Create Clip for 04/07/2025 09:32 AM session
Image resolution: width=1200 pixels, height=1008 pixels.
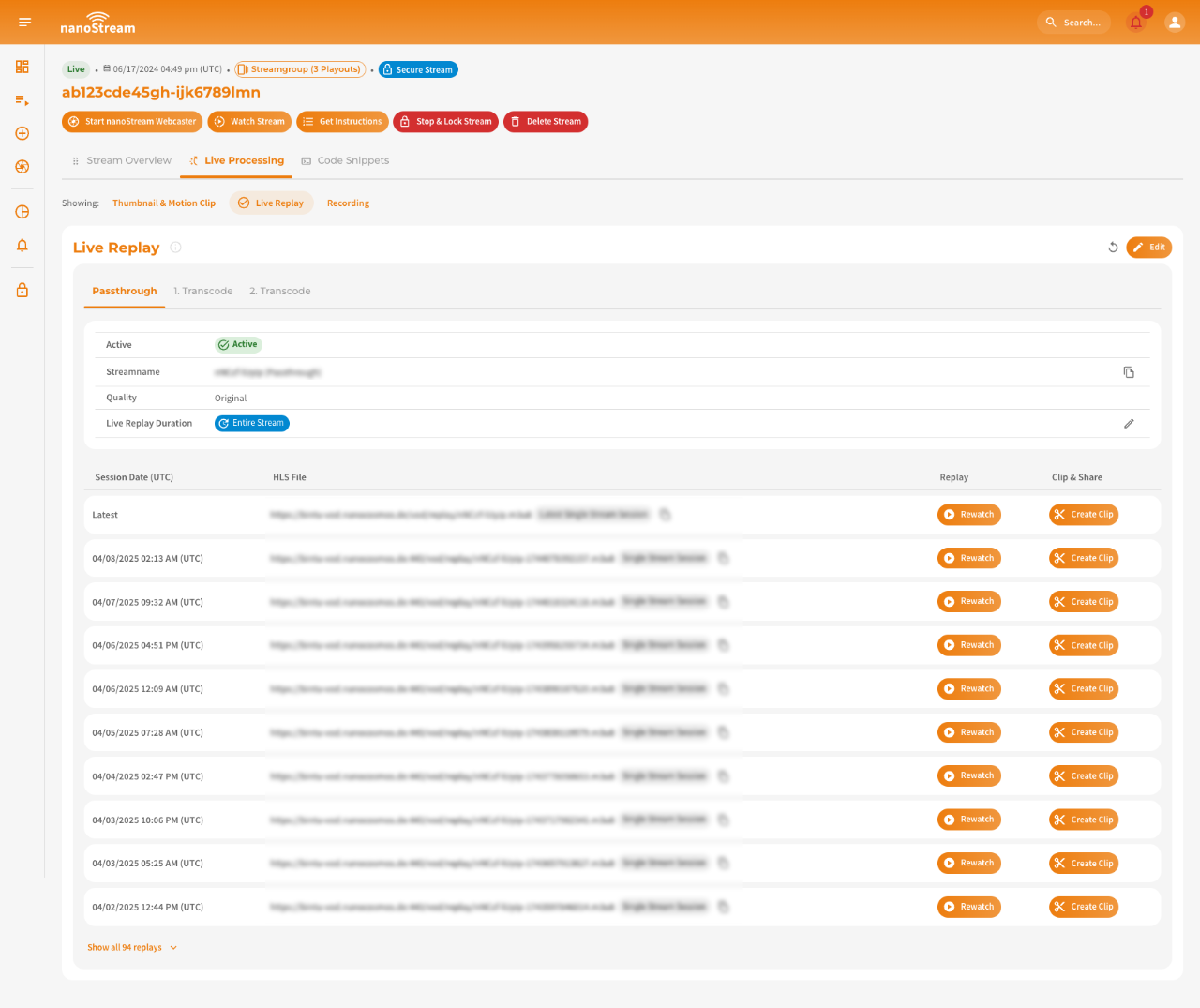tap(1084, 602)
